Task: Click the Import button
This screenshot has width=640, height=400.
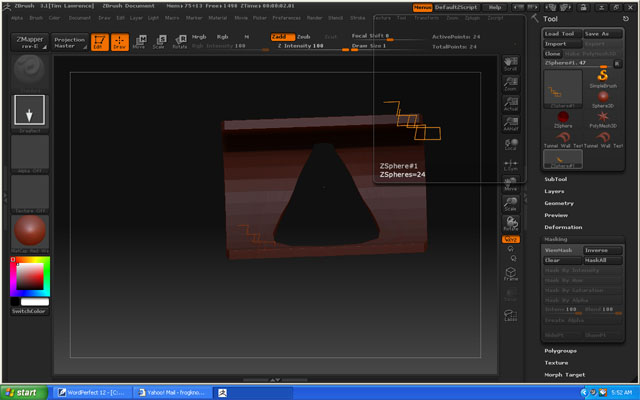Action: [562, 44]
